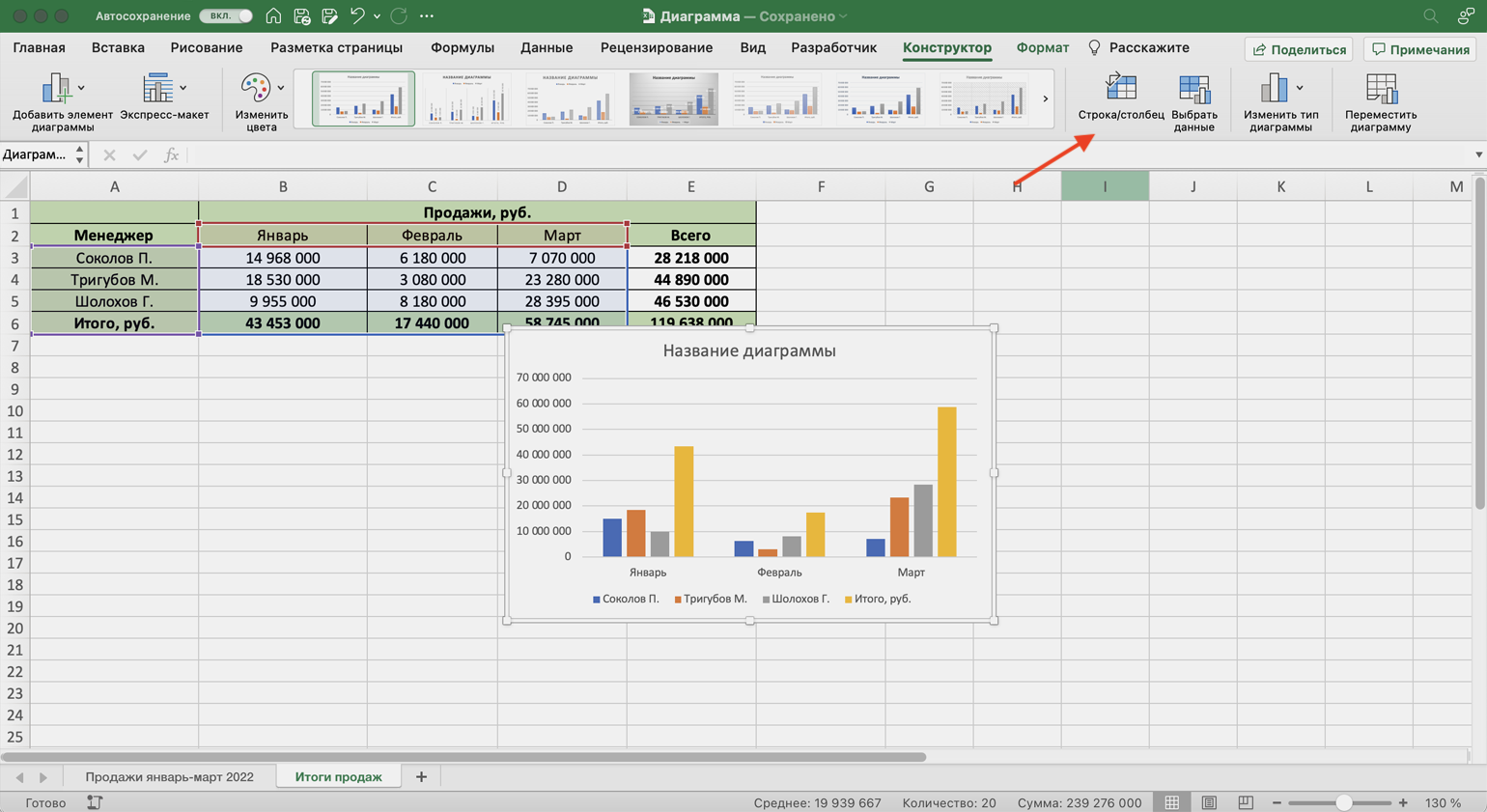Click the Поделиться button
Screen dimensions: 1487x812
coord(1299,49)
